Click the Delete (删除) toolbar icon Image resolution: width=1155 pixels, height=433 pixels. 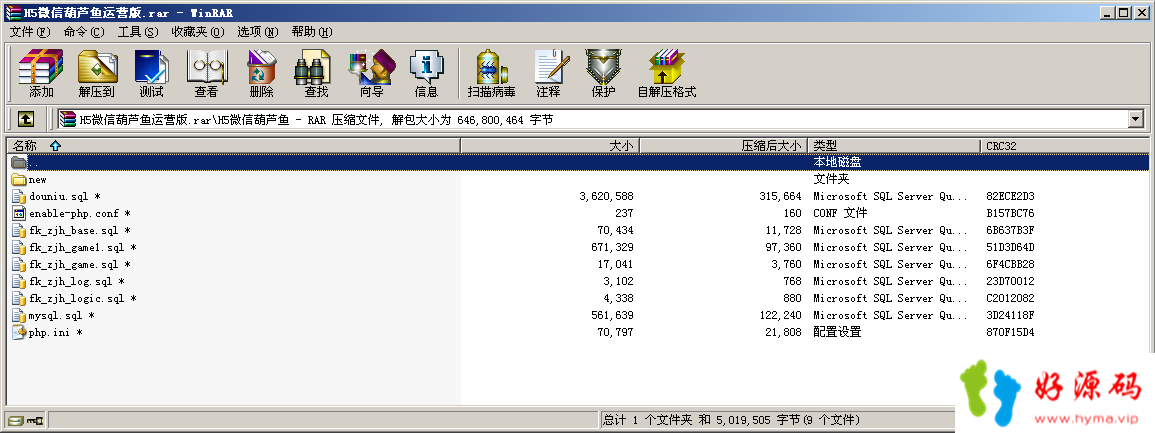click(x=261, y=74)
